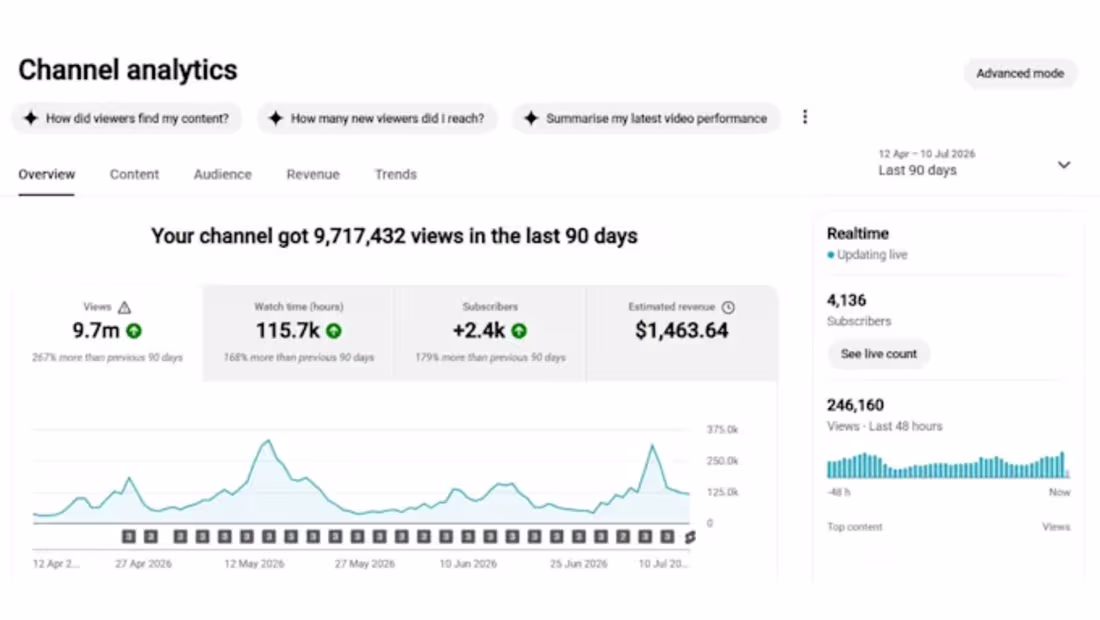Go to the Audience tab
Viewport: 1100px width, 620px height.
coord(222,175)
